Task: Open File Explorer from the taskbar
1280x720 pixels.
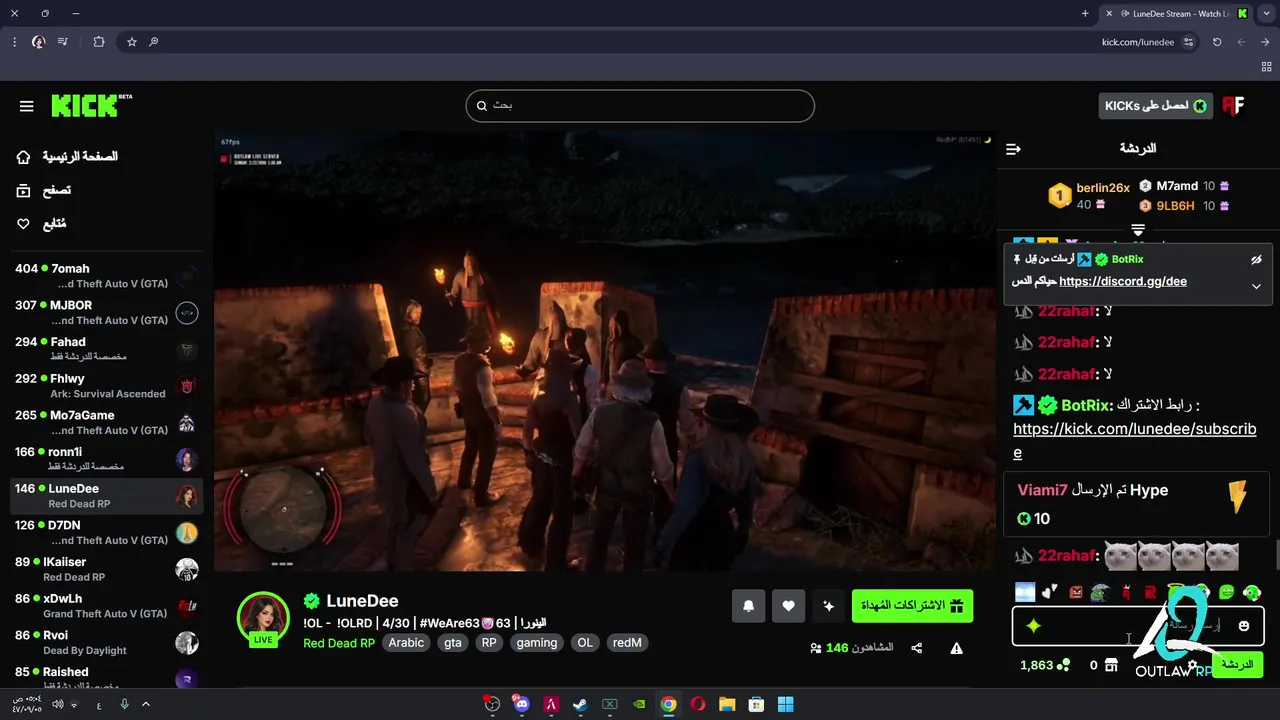Action: click(727, 704)
